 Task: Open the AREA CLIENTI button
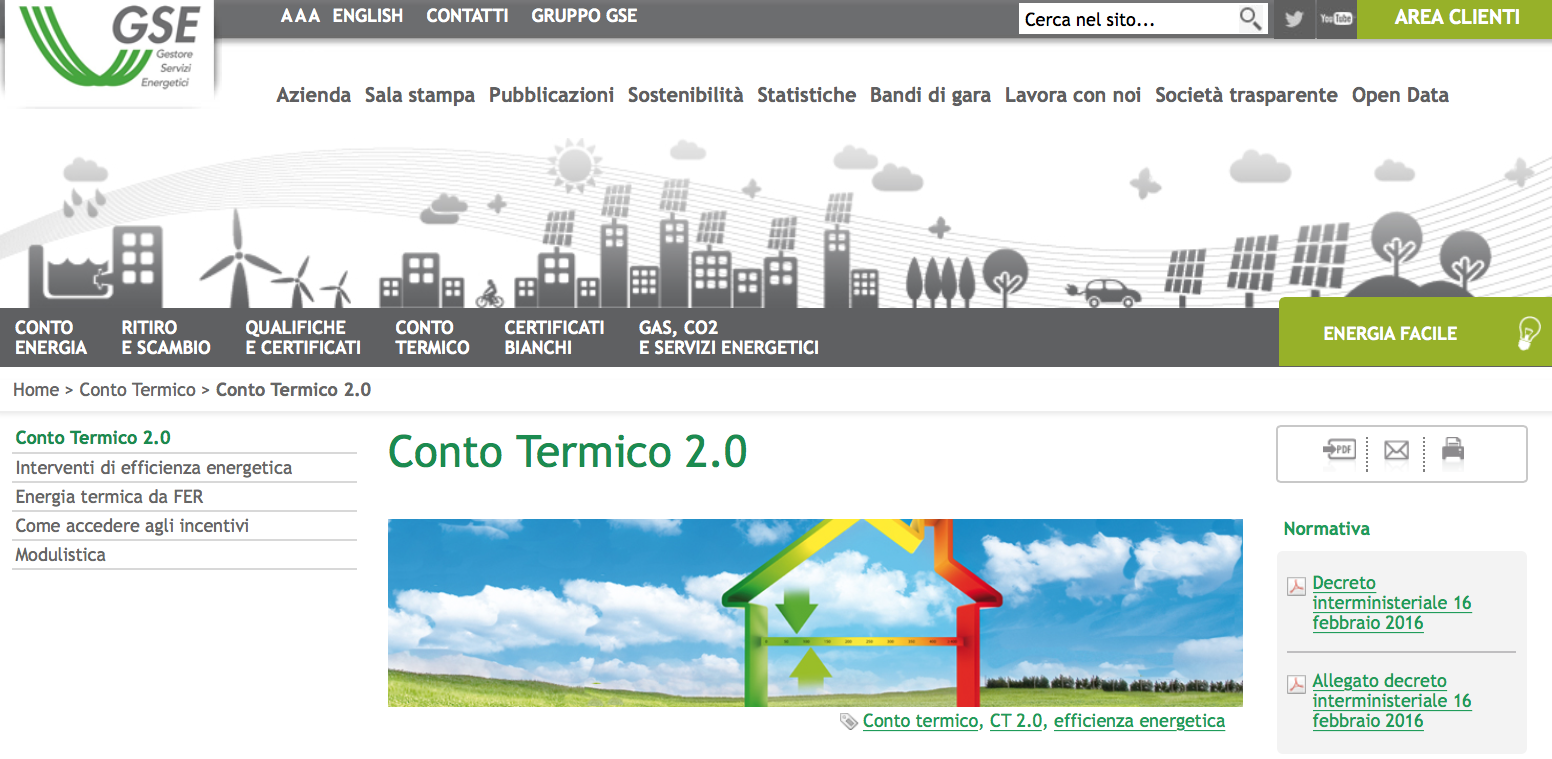pos(1455,17)
